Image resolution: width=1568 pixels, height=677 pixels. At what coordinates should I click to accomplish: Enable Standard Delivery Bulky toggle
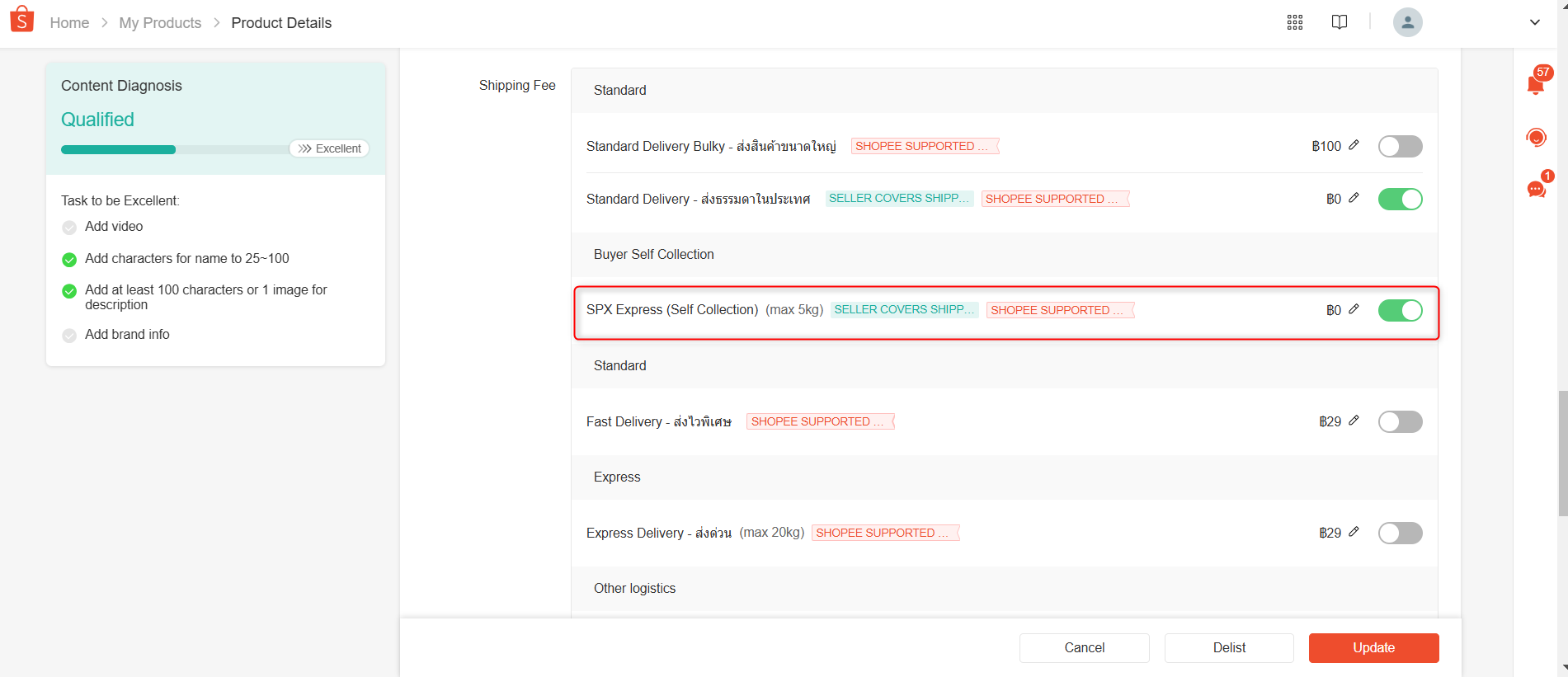coord(1400,146)
